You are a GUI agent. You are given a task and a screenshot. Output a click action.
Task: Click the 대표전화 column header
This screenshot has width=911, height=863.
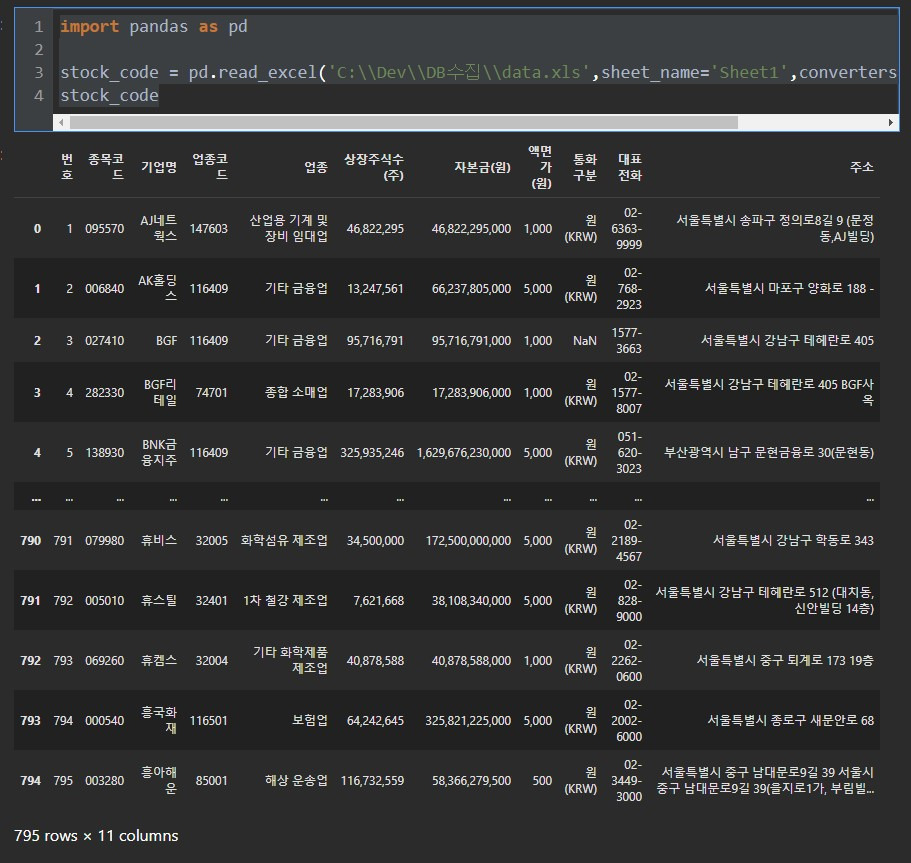click(x=630, y=167)
